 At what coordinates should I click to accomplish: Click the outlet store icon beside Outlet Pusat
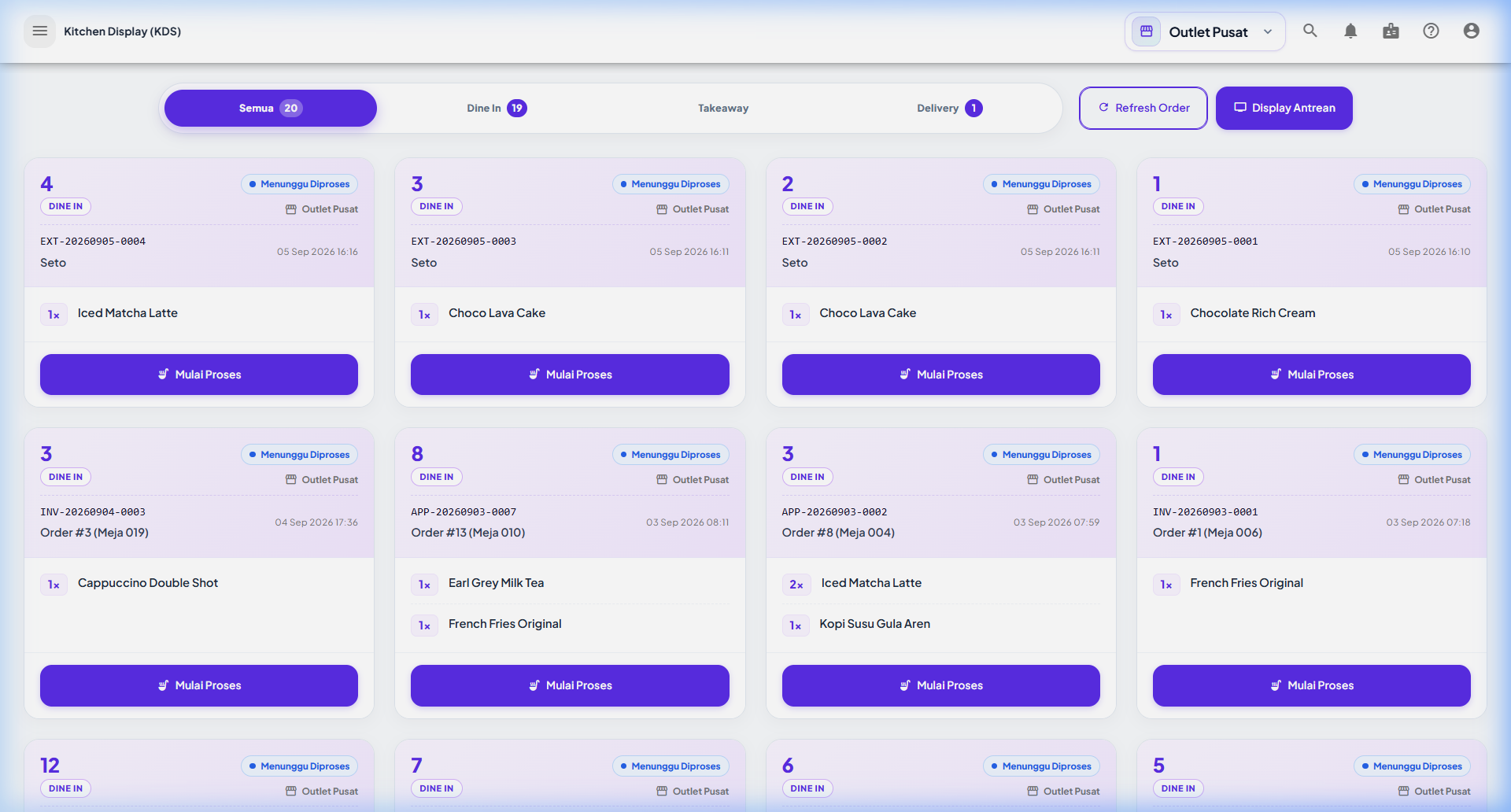pos(1147,31)
